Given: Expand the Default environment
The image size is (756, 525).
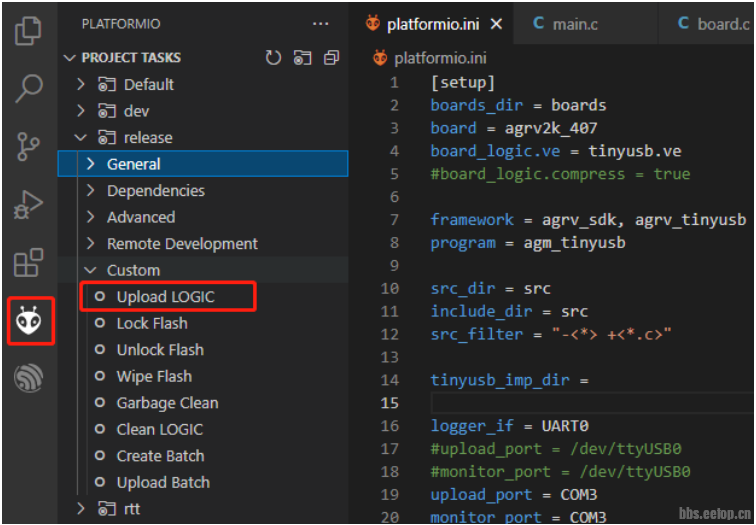Looking at the screenshot, I should pyautogui.click(x=81, y=85).
